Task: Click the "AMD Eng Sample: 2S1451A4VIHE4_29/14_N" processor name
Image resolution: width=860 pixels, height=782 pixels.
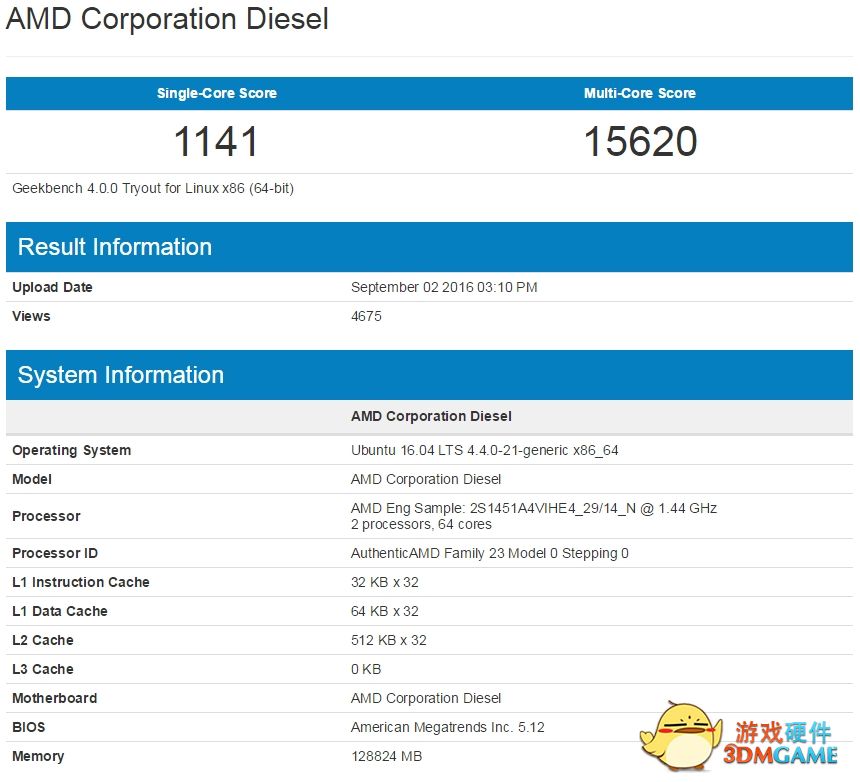Action: click(x=493, y=508)
